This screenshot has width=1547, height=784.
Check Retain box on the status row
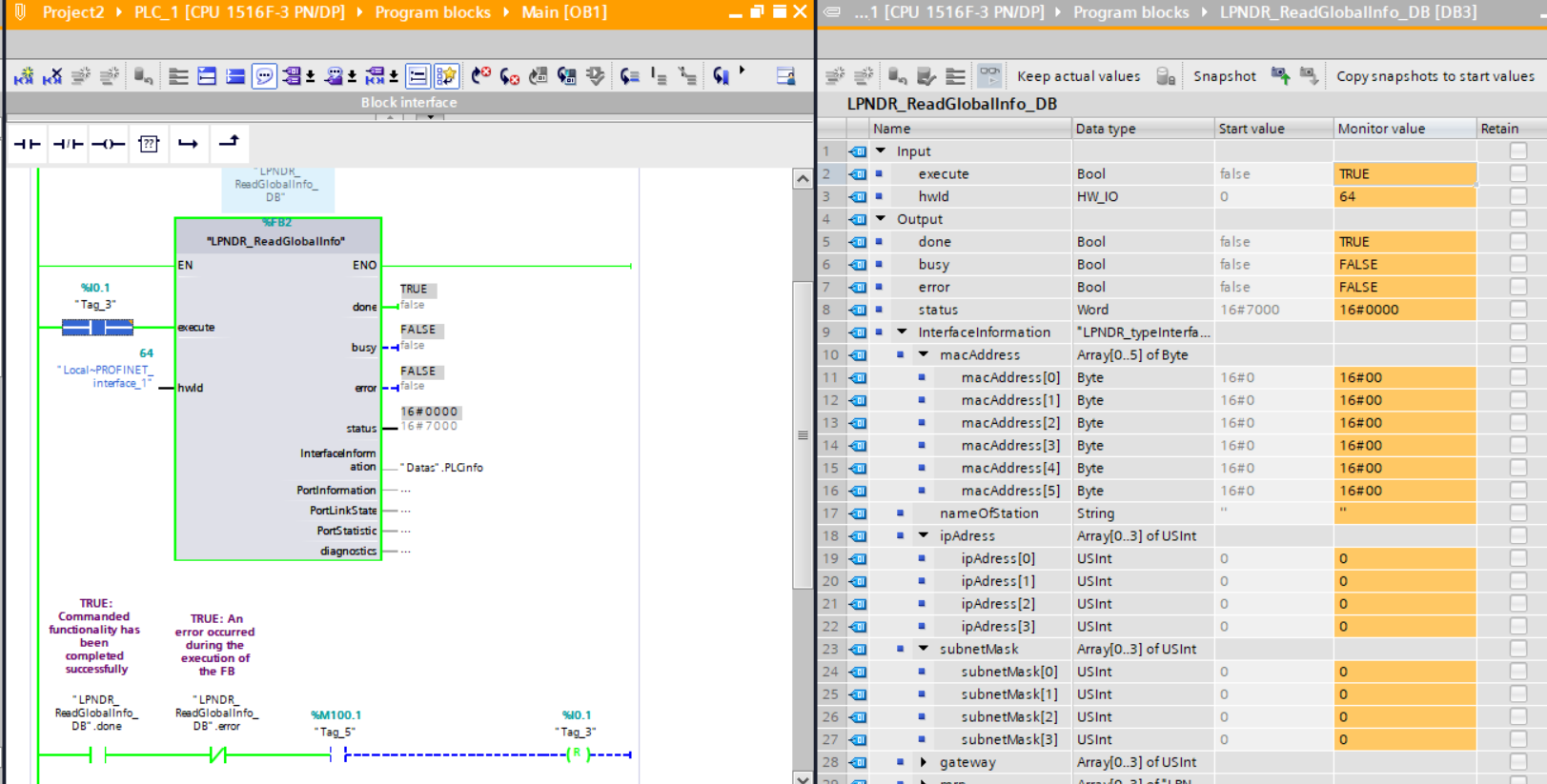[1517, 310]
